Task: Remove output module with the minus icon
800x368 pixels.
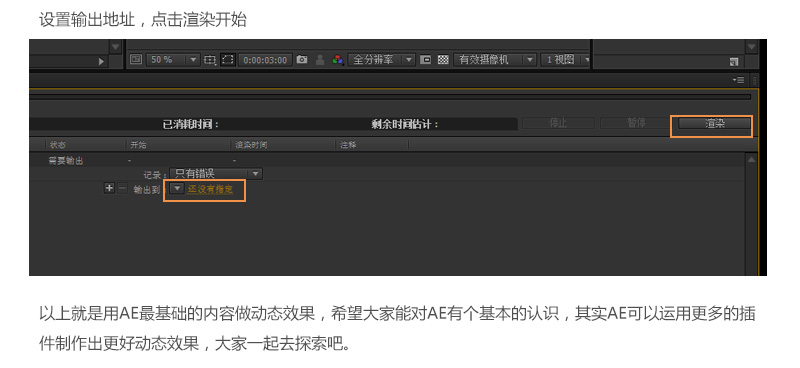Action: (122, 188)
